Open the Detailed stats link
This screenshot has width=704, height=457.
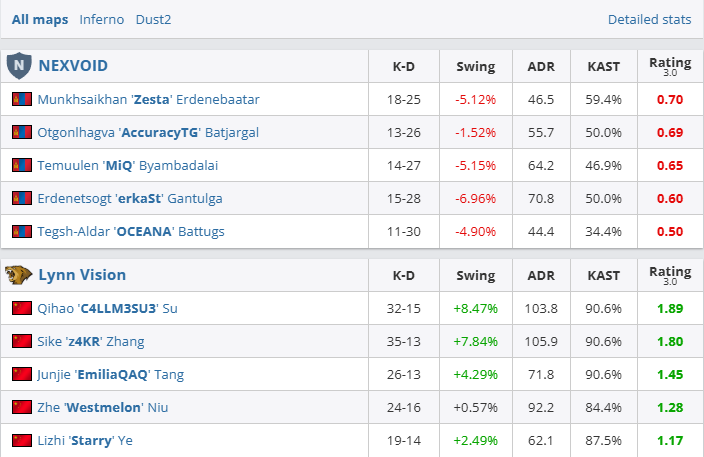coord(649,19)
